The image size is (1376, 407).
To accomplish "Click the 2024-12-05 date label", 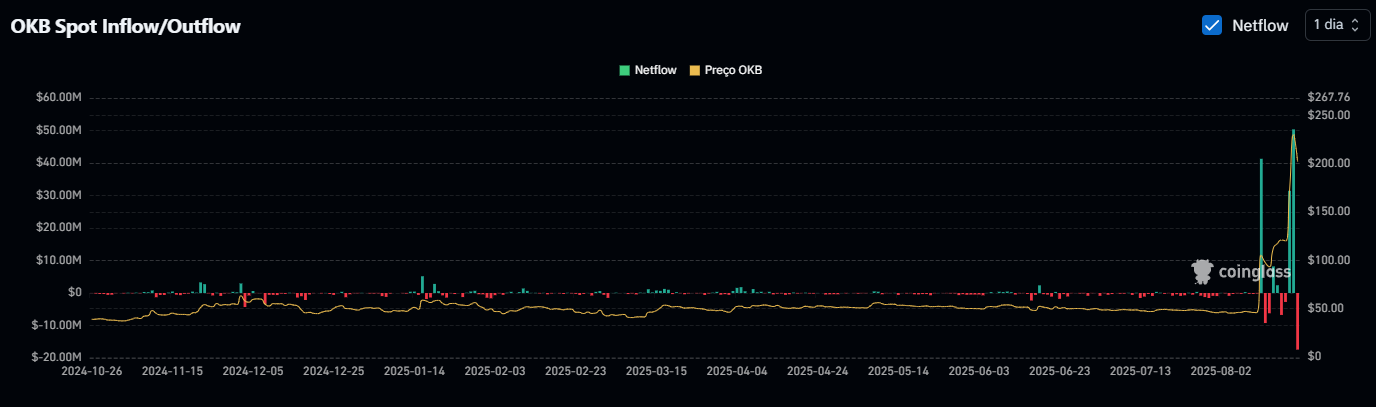I will tap(252, 371).
